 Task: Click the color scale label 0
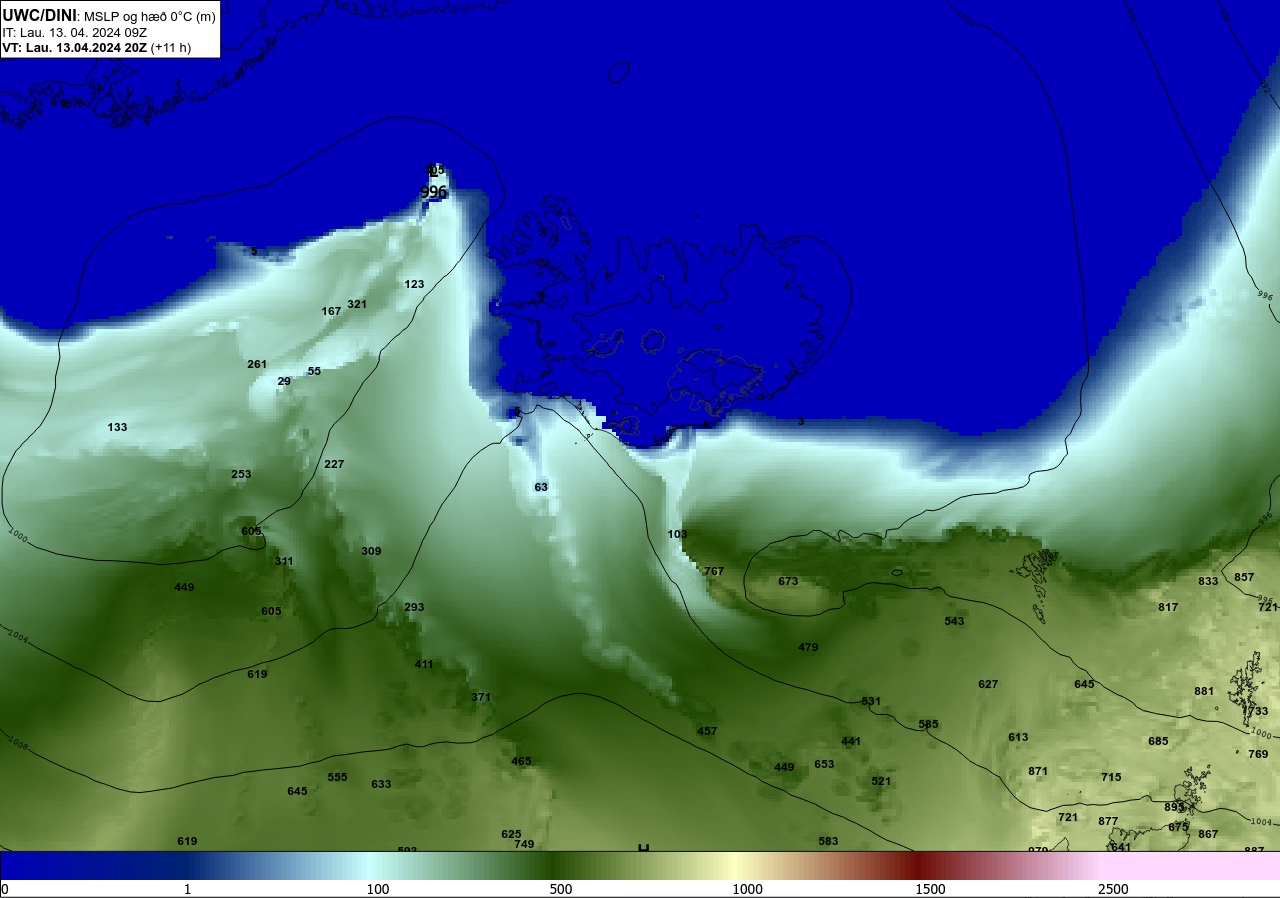pos(5,889)
